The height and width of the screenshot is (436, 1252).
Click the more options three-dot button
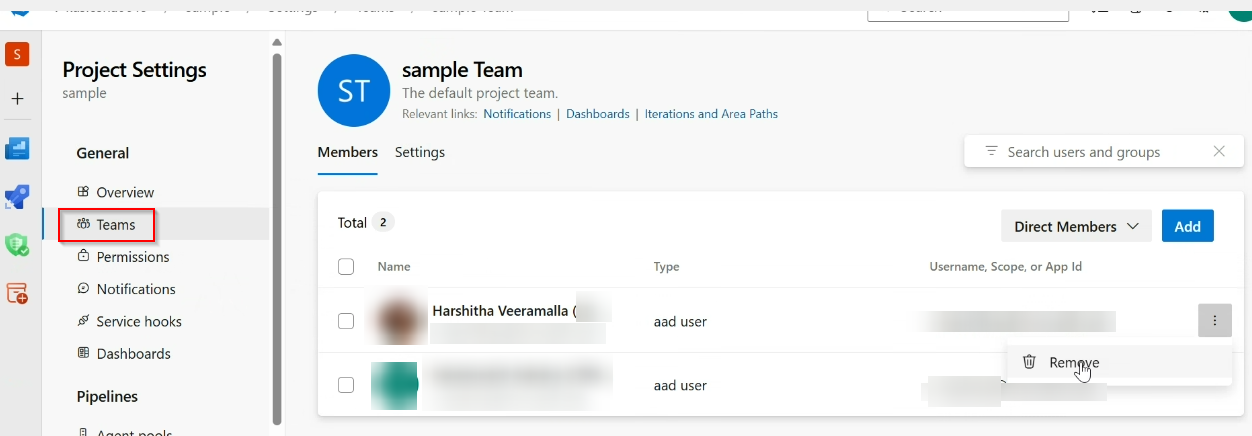[1214, 321]
